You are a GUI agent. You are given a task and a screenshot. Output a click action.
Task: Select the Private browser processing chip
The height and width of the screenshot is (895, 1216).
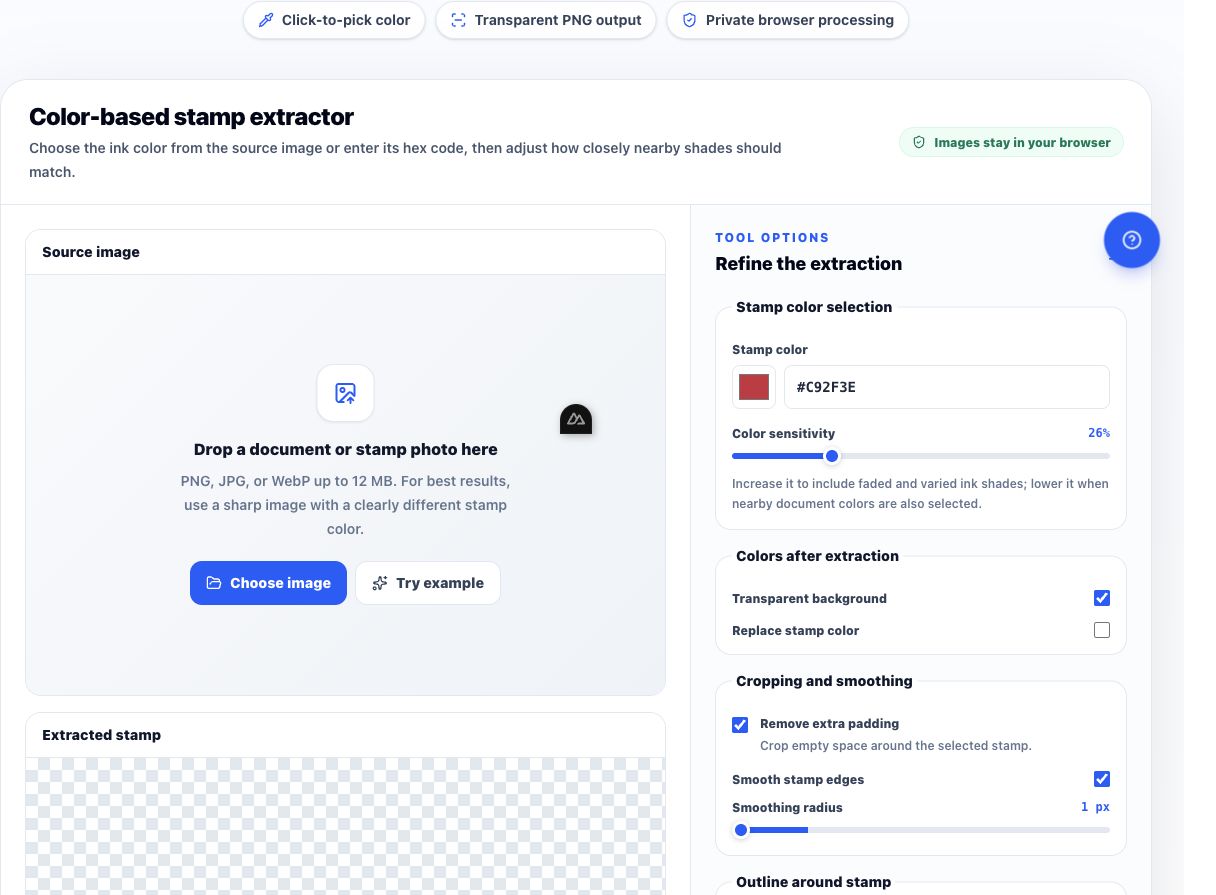click(788, 20)
